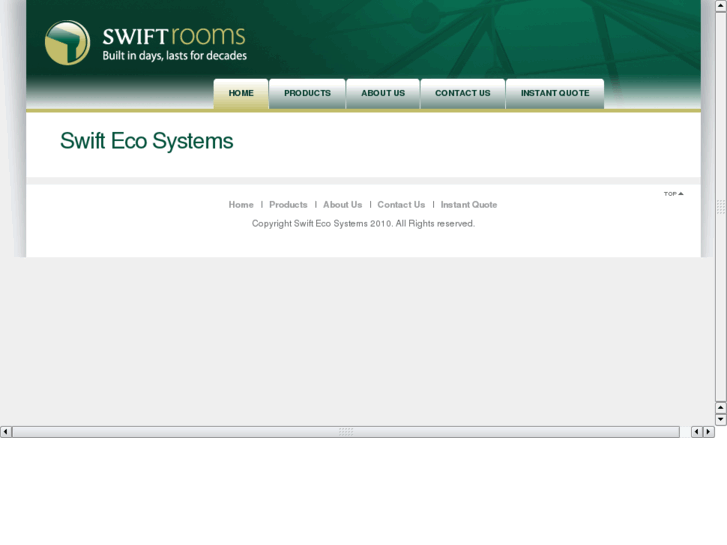The height and width of the screenshot is (545, 727).
Task: Click the Swift Rooms circular logo
Action: click(x=67, y=43)
